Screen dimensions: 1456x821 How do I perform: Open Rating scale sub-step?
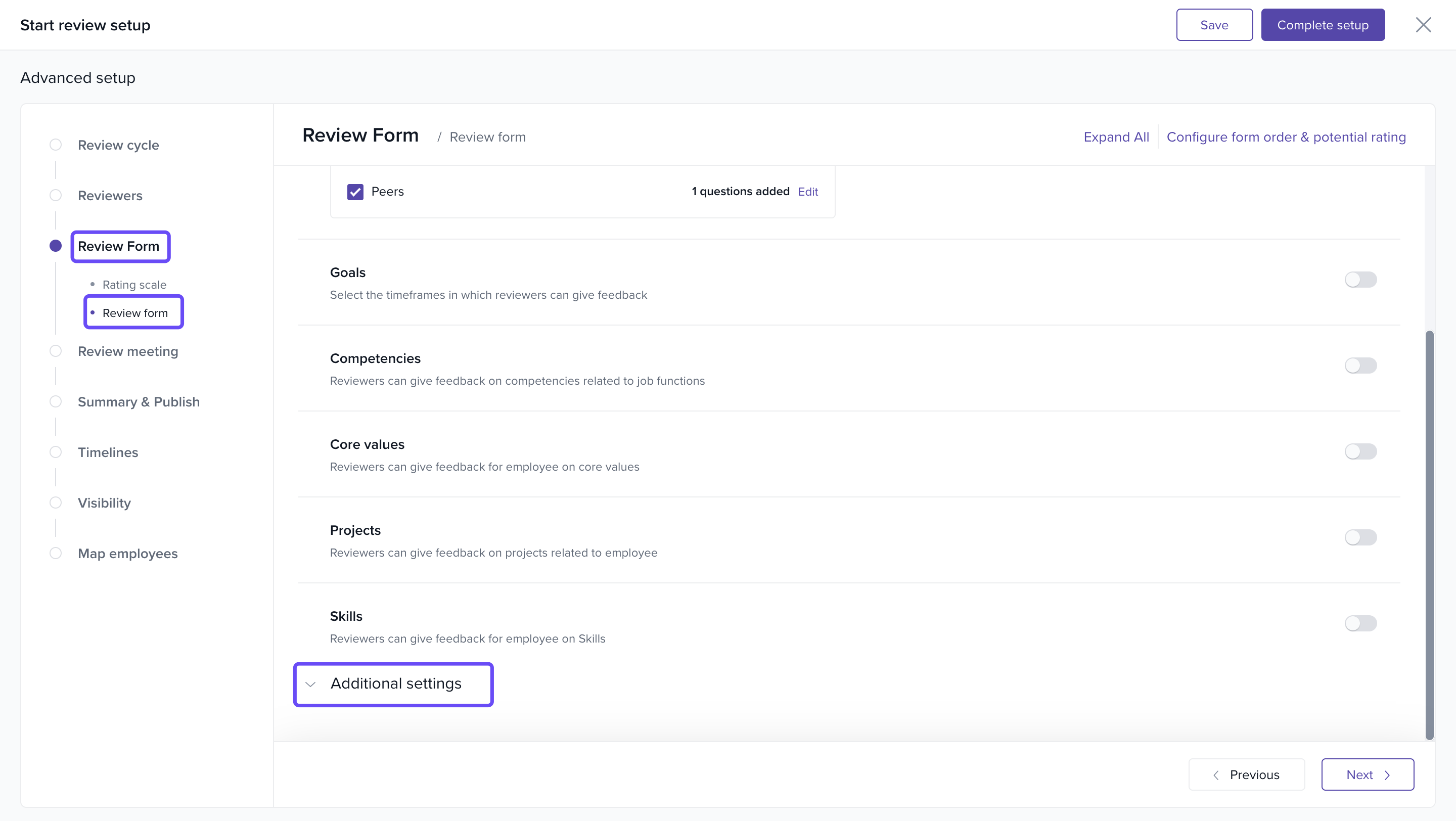[134, 285]
